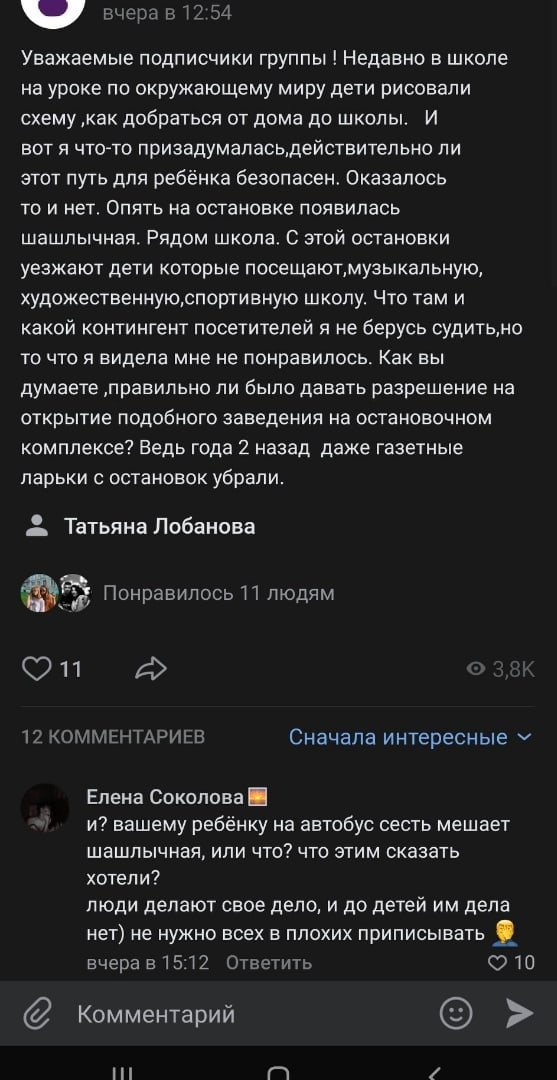The width and height of the screenshot is (557, 1080).
Task: Open Елена Соколова's profile name
Action: 165,798
